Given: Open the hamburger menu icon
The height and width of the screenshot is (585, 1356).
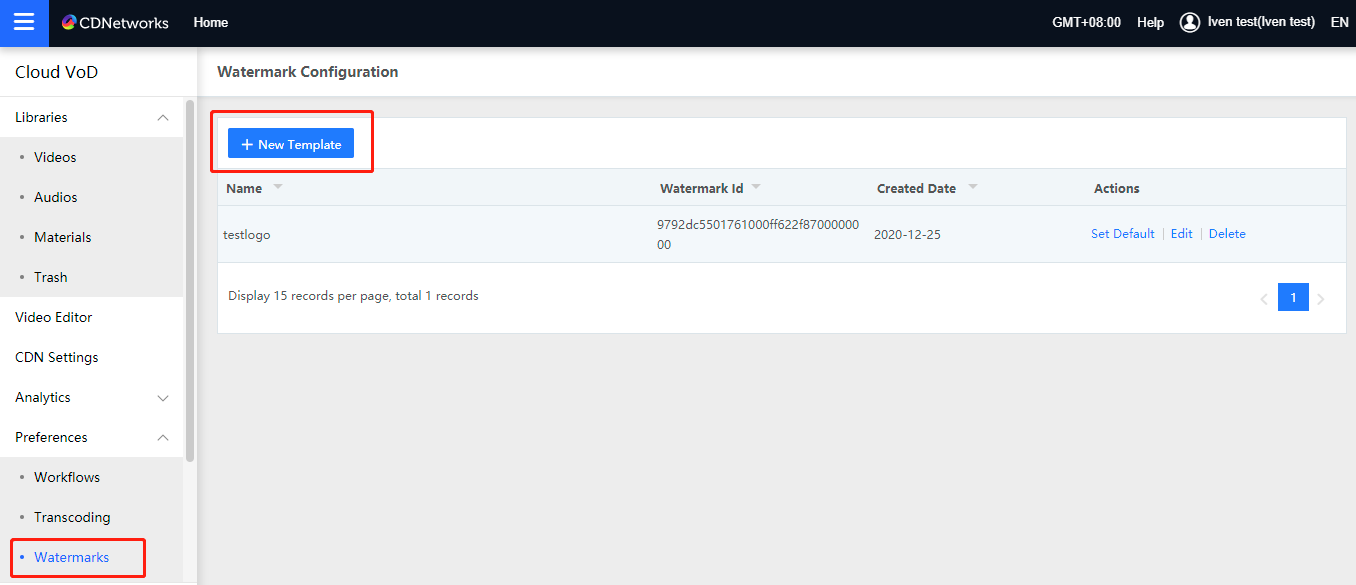Looking at the screenshot, I should click(24, 23).
